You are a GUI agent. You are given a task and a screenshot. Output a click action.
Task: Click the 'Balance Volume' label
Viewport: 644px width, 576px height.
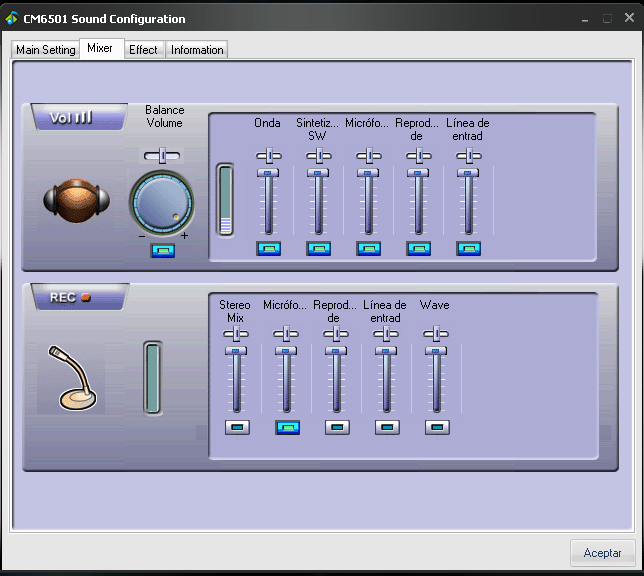pyautogui.click(x=164, y=116)
